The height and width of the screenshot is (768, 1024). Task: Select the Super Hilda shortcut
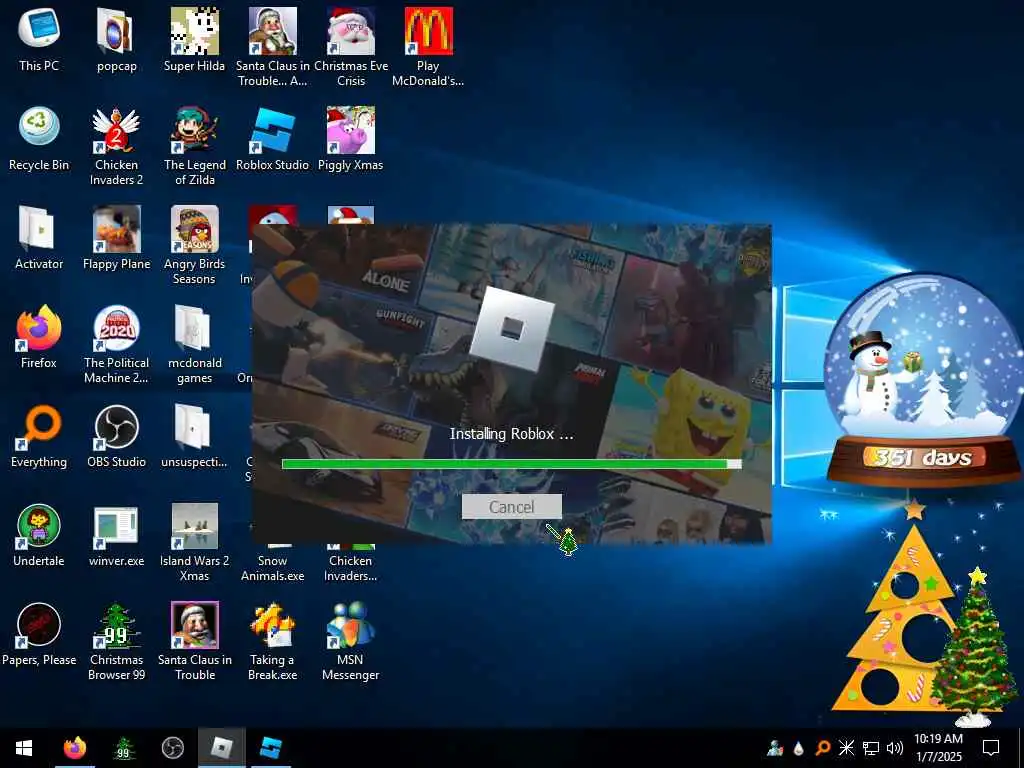(194, 40)
